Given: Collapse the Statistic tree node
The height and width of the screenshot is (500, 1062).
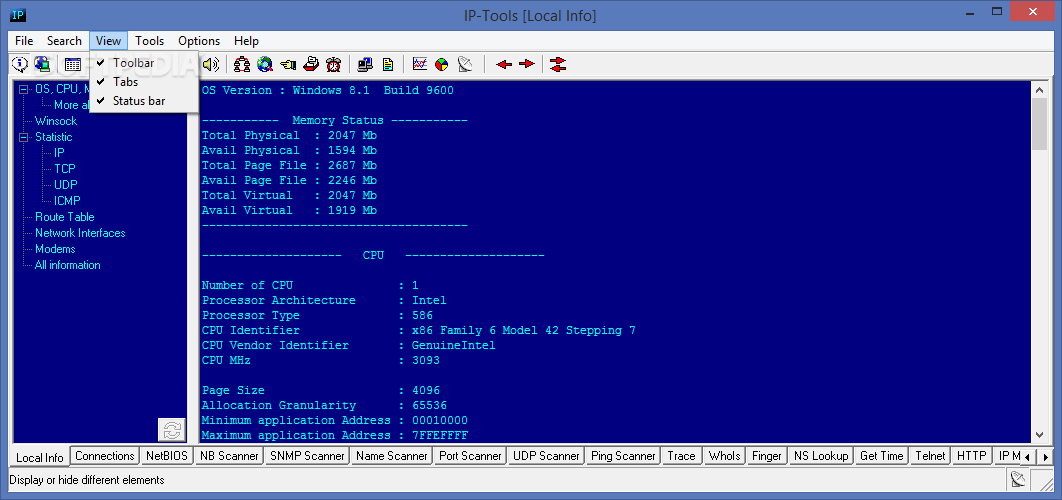Looking at the screenshot, I should click(x=24, y=137).
